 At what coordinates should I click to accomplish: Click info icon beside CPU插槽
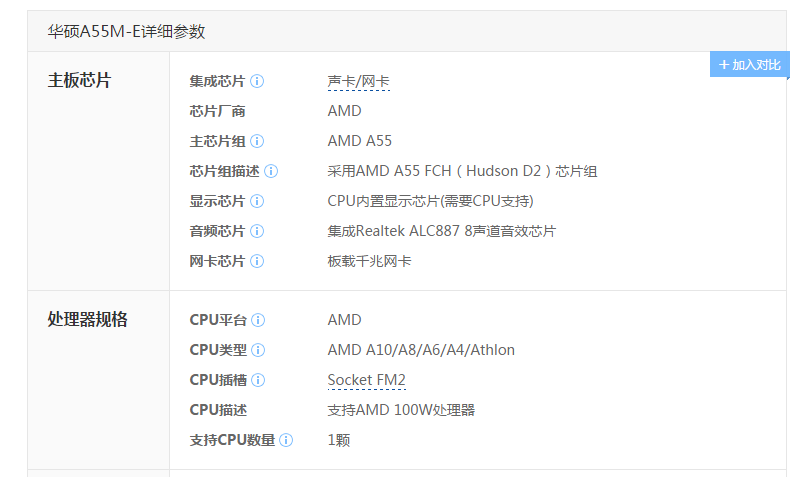tap(258, 380)
